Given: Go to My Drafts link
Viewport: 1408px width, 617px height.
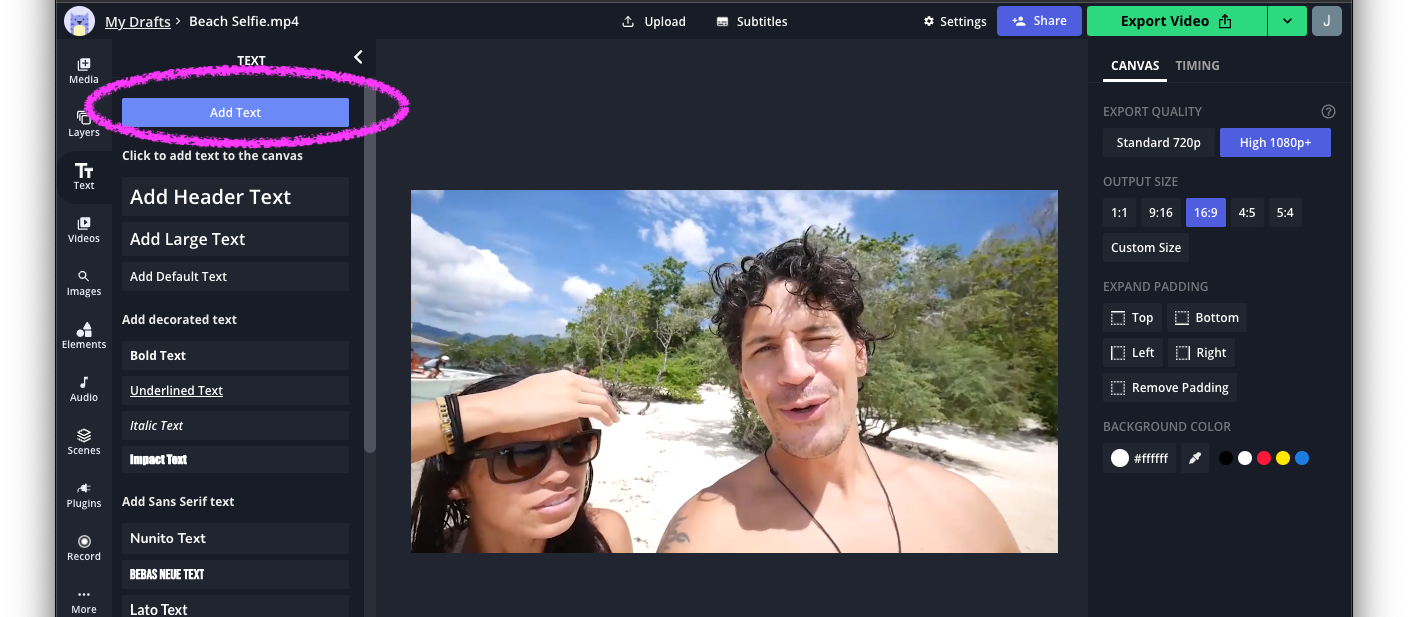Looking at the screenshot, I should (137, 21).
